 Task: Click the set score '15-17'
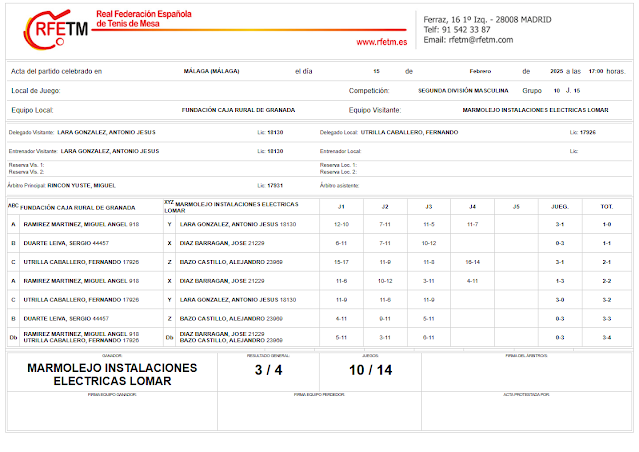342,262
